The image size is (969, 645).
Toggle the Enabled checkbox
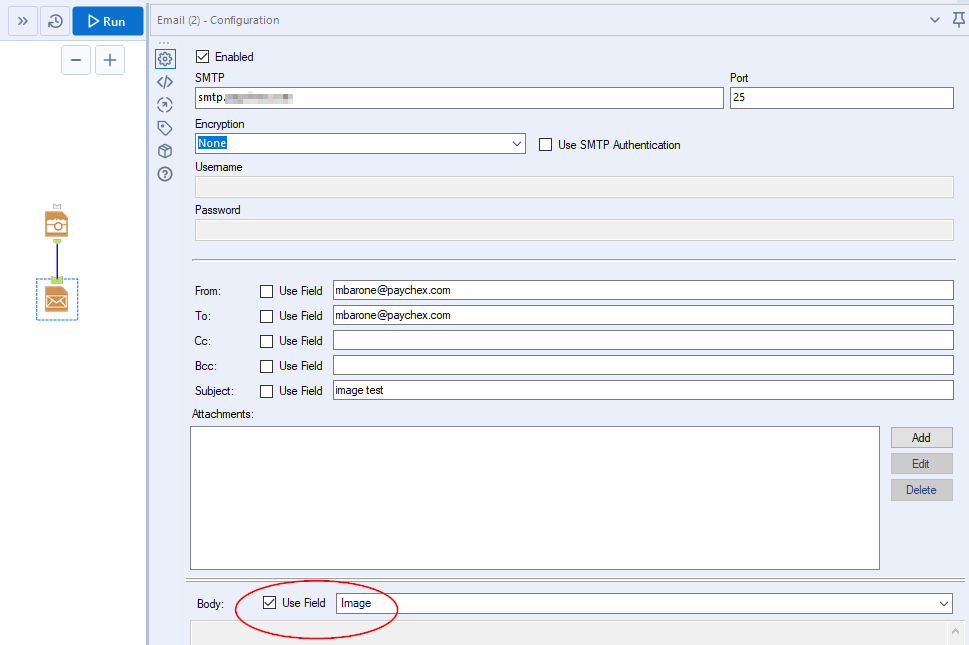[x=202, y=57]
